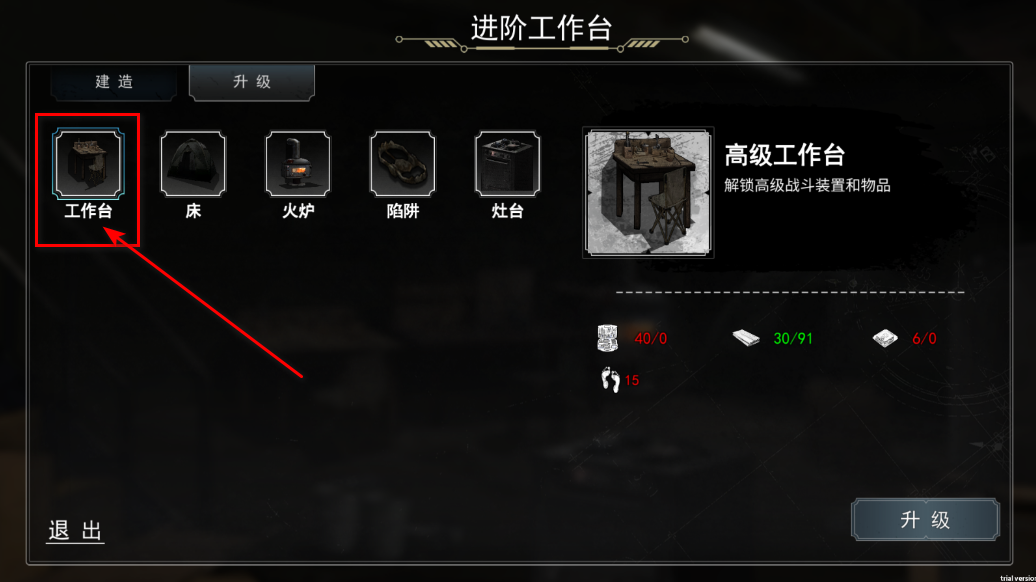Image resolution: width=1036 pixels, height=582 pixels.
Task: Click the 40/0 wood requirement counter
Action: [x=651, y=338]
